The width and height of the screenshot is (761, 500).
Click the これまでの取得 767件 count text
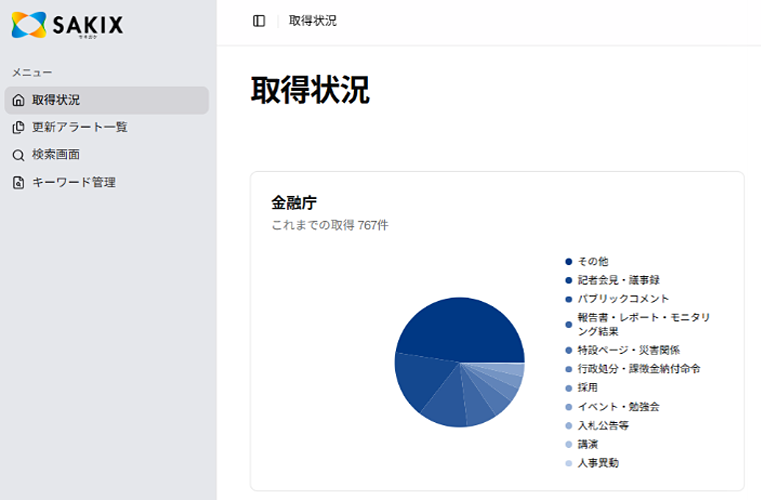[330, 225]
